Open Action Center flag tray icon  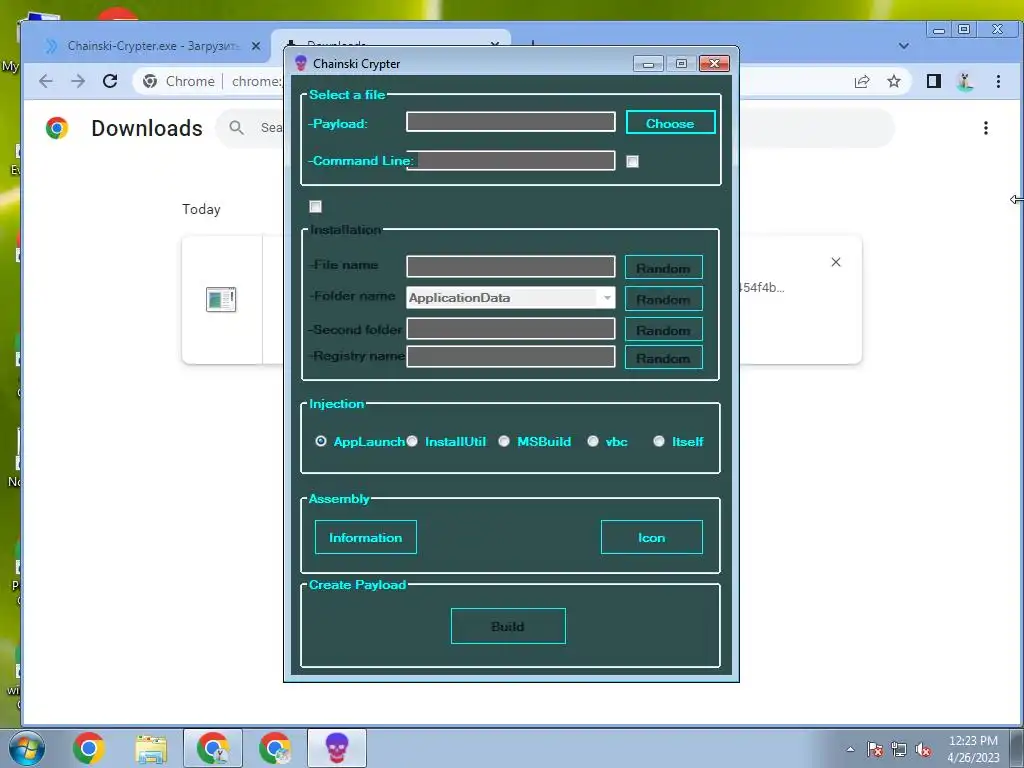[875, 749]
